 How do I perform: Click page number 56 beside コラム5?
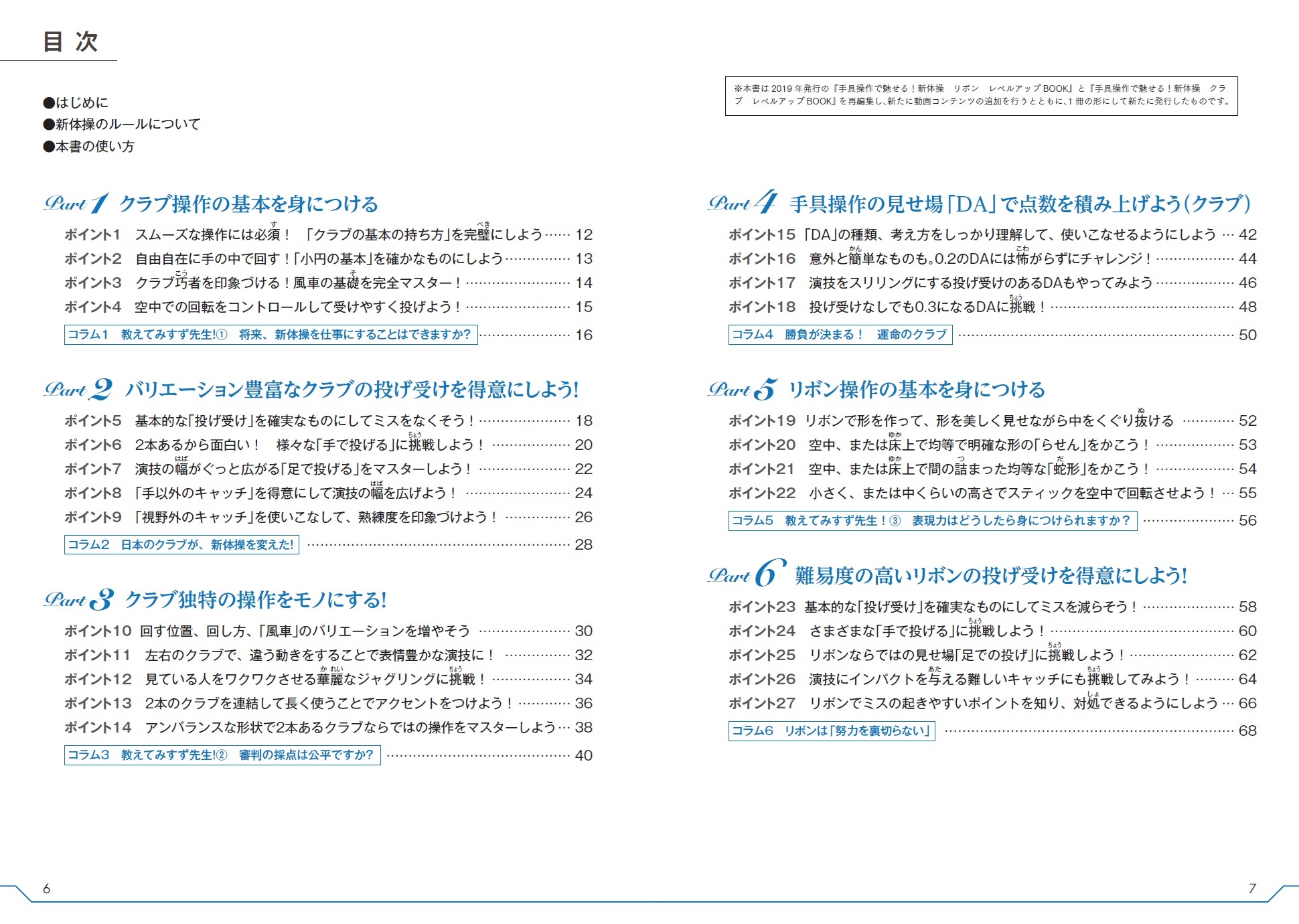point(1248,520)
